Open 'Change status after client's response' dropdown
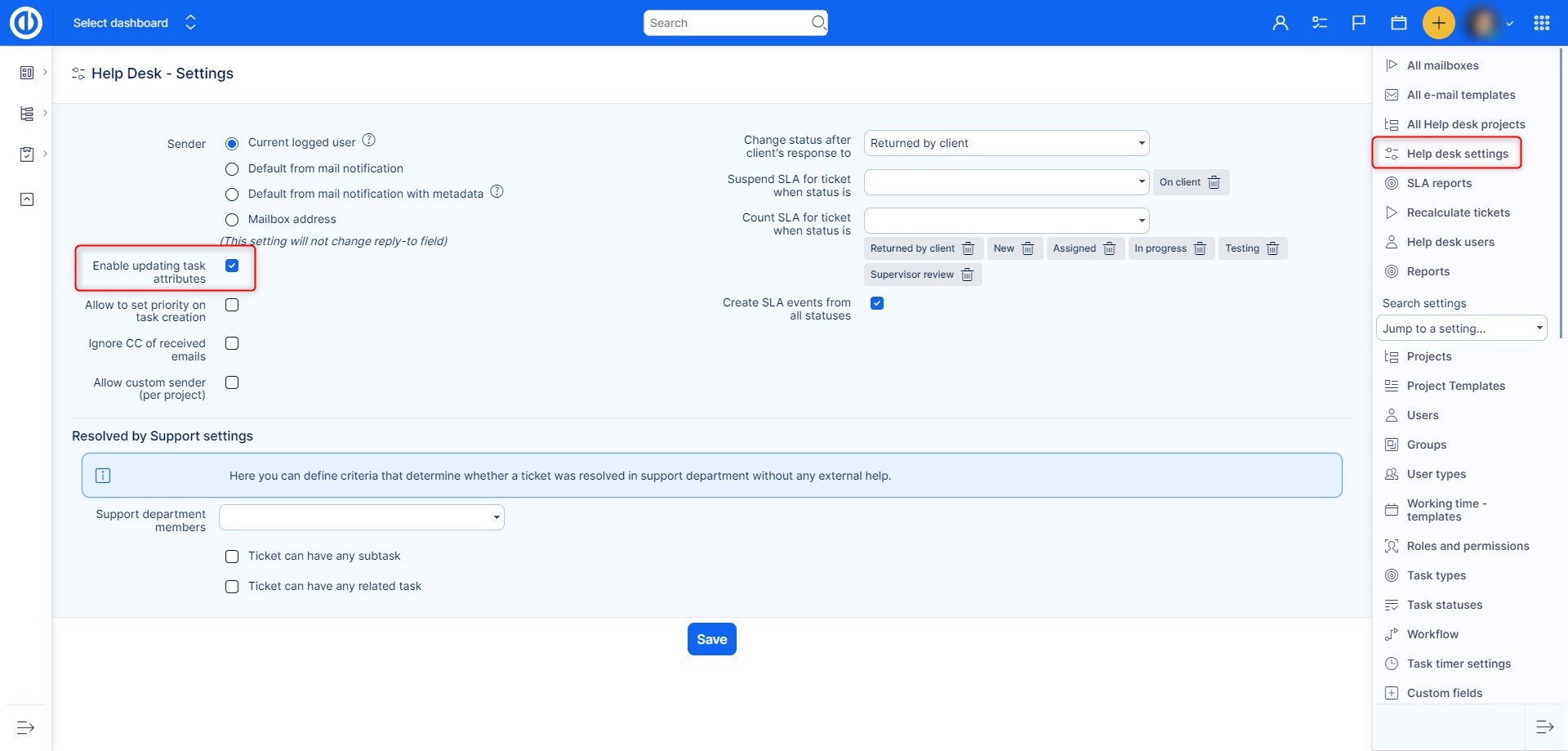 click(1006, 143)
